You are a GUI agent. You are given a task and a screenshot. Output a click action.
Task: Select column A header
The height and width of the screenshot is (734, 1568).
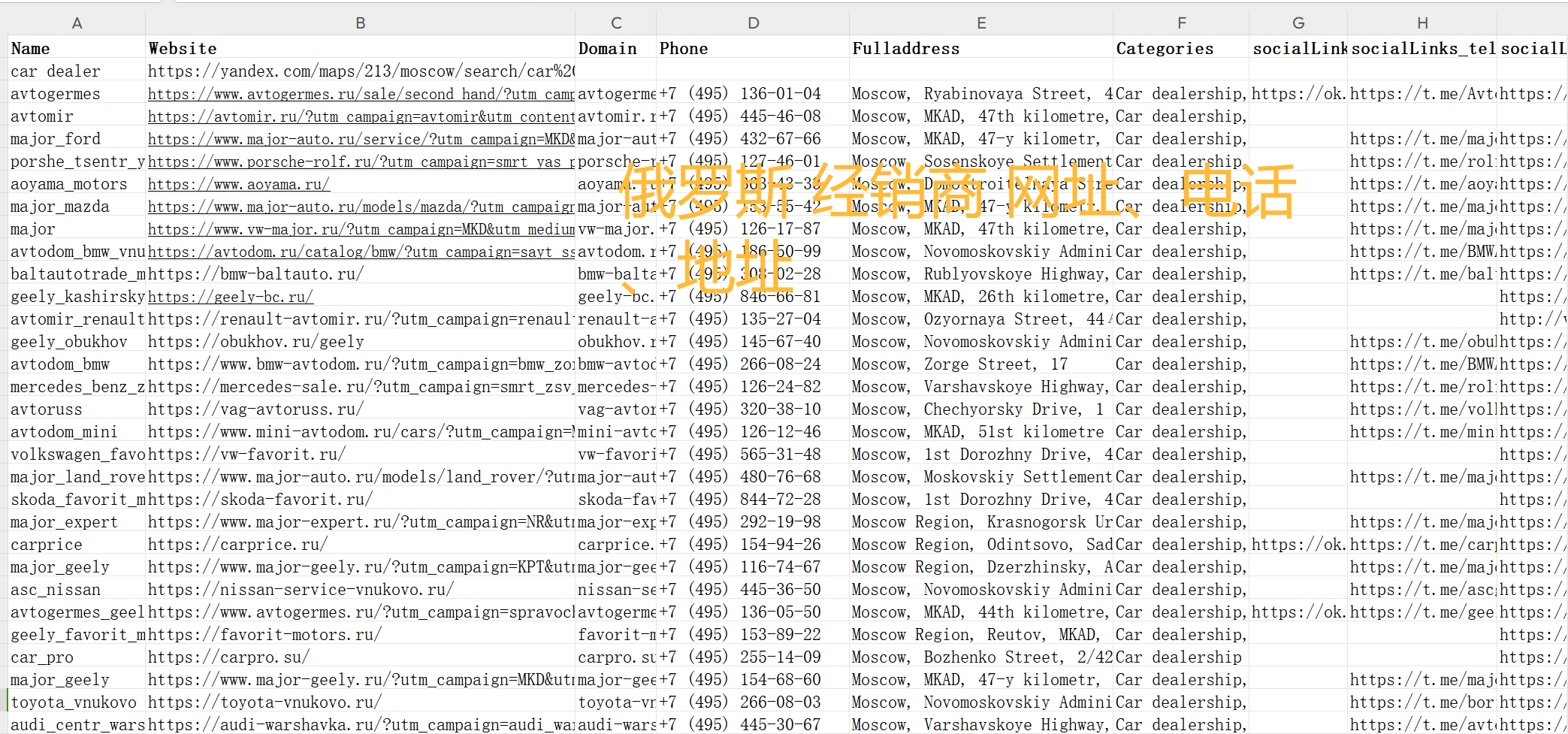77,23
